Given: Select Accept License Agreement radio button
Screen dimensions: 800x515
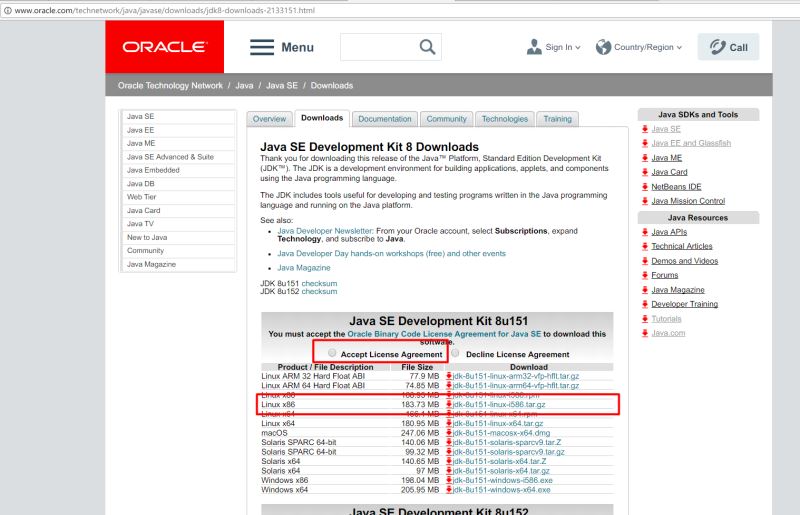Looking at the screenshot, I should coord(332,353).
